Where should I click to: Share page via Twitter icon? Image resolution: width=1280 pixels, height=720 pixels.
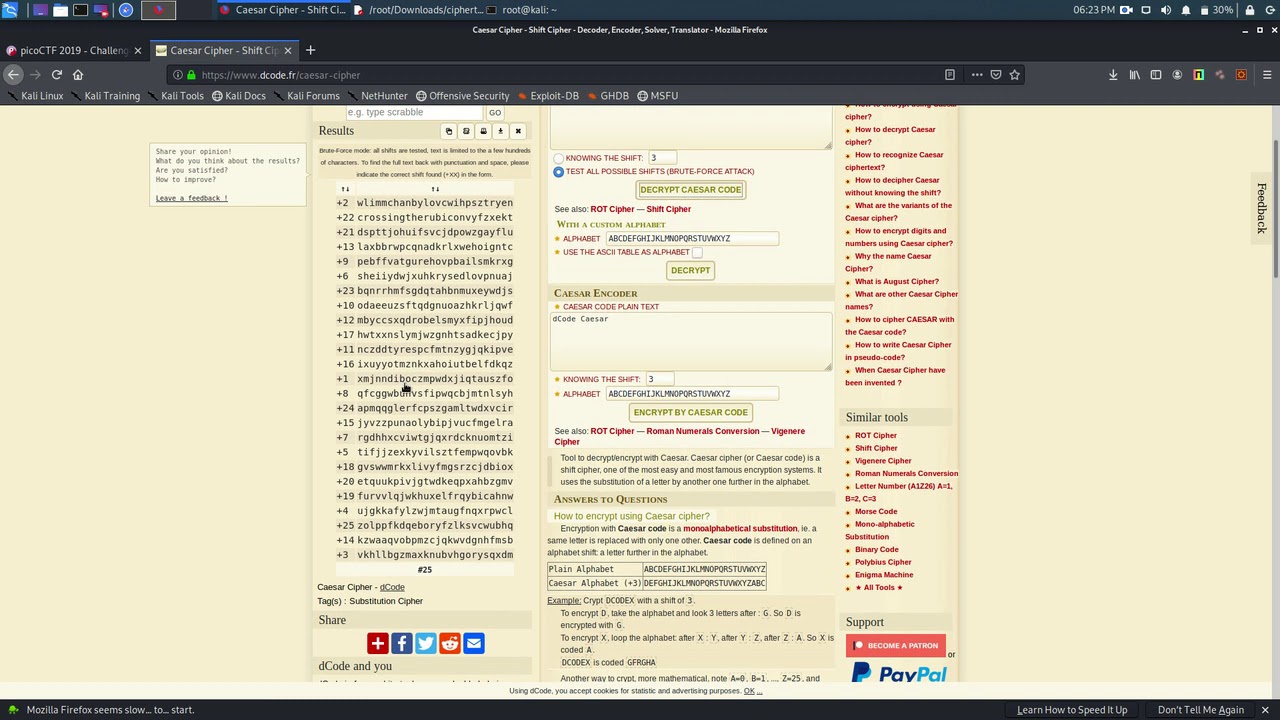425,643
